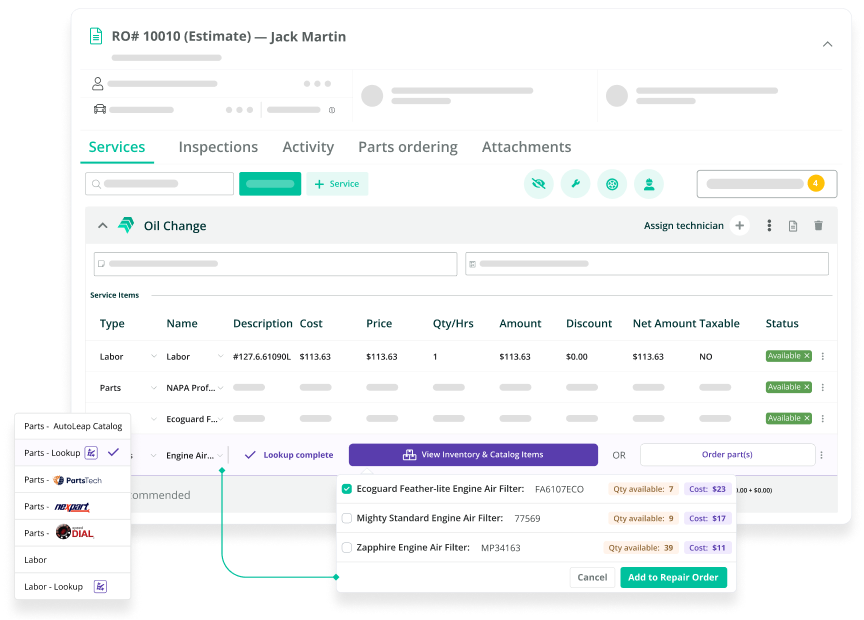Click View Inventory & Catalog Items button
This screenshot has height=620, width=864.
click(473, 455)
